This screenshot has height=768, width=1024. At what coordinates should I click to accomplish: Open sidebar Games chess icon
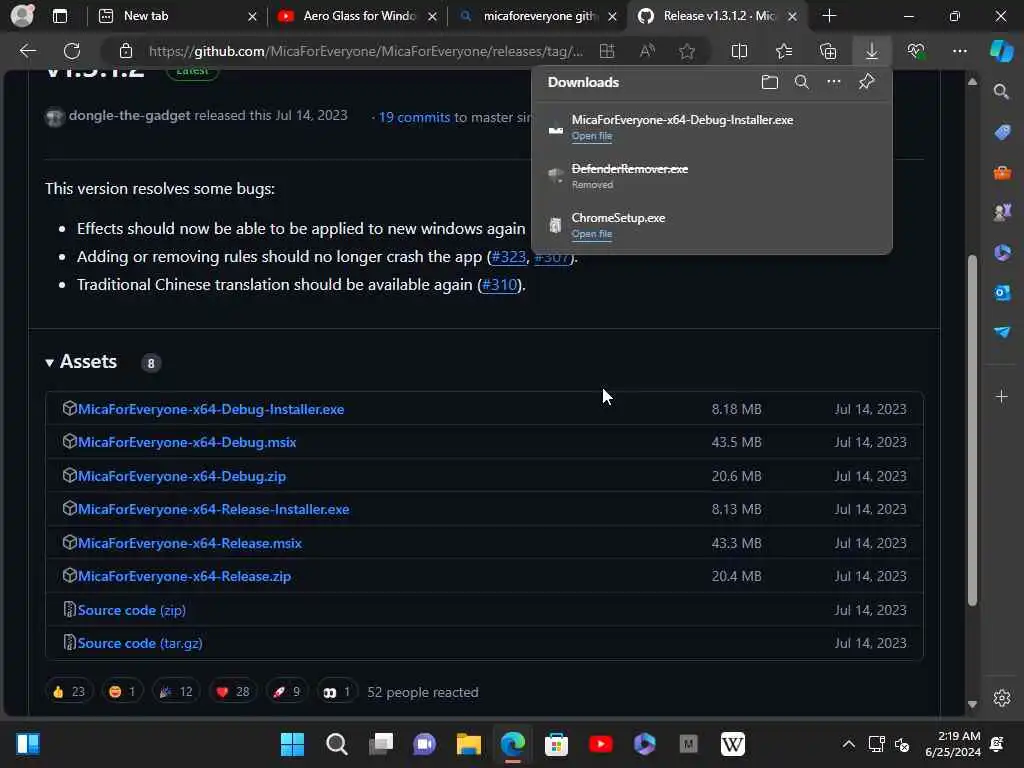coord(1002,212)
